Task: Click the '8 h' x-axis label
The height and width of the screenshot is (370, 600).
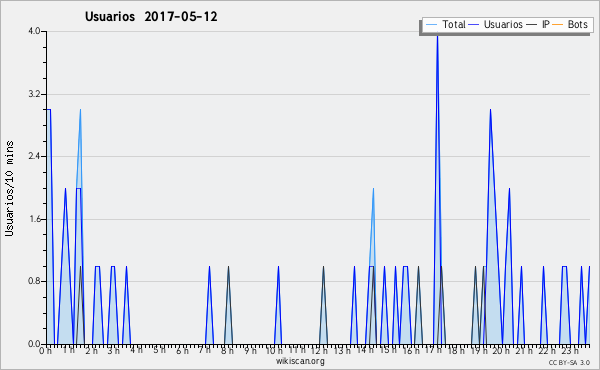Action: 227,351
